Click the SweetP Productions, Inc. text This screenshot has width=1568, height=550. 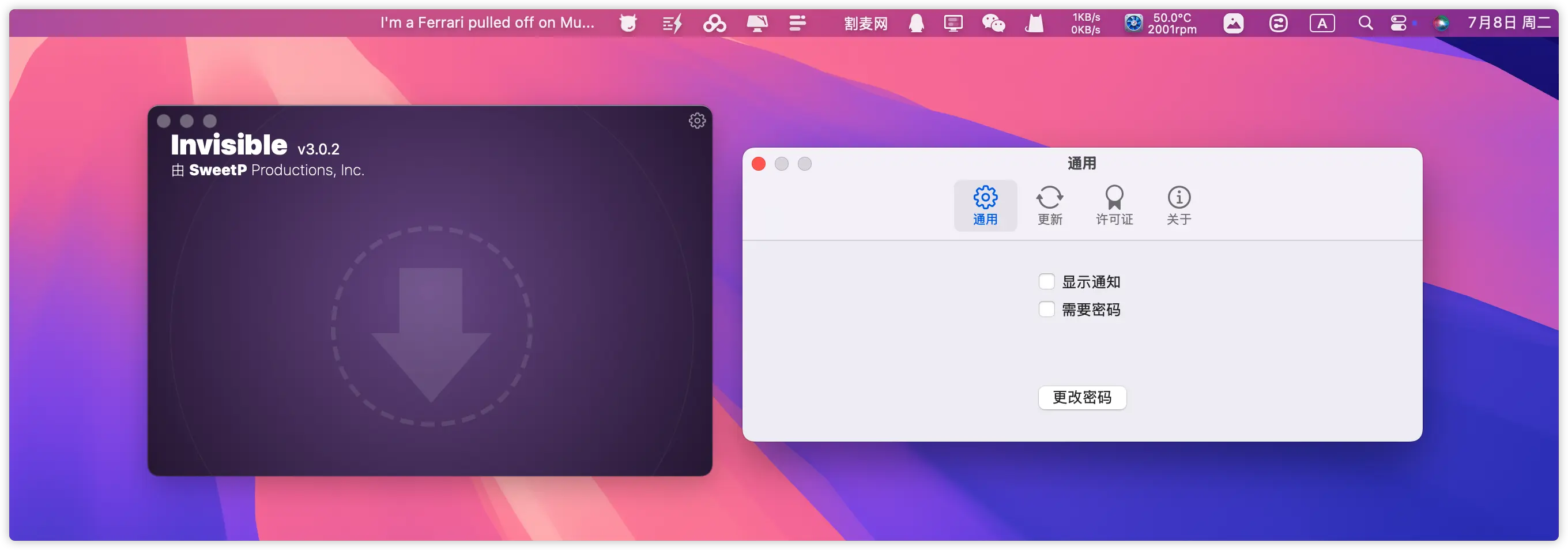pos(276,170)
